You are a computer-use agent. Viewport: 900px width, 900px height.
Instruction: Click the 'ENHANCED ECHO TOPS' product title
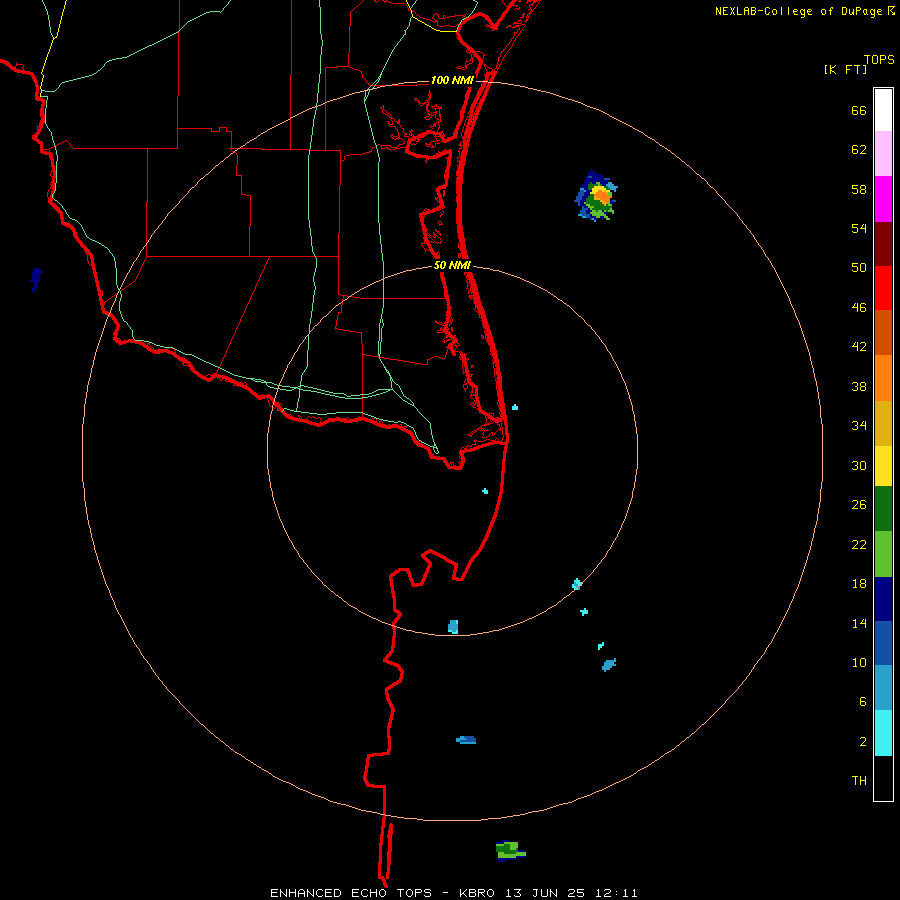[x=351, y=893]
